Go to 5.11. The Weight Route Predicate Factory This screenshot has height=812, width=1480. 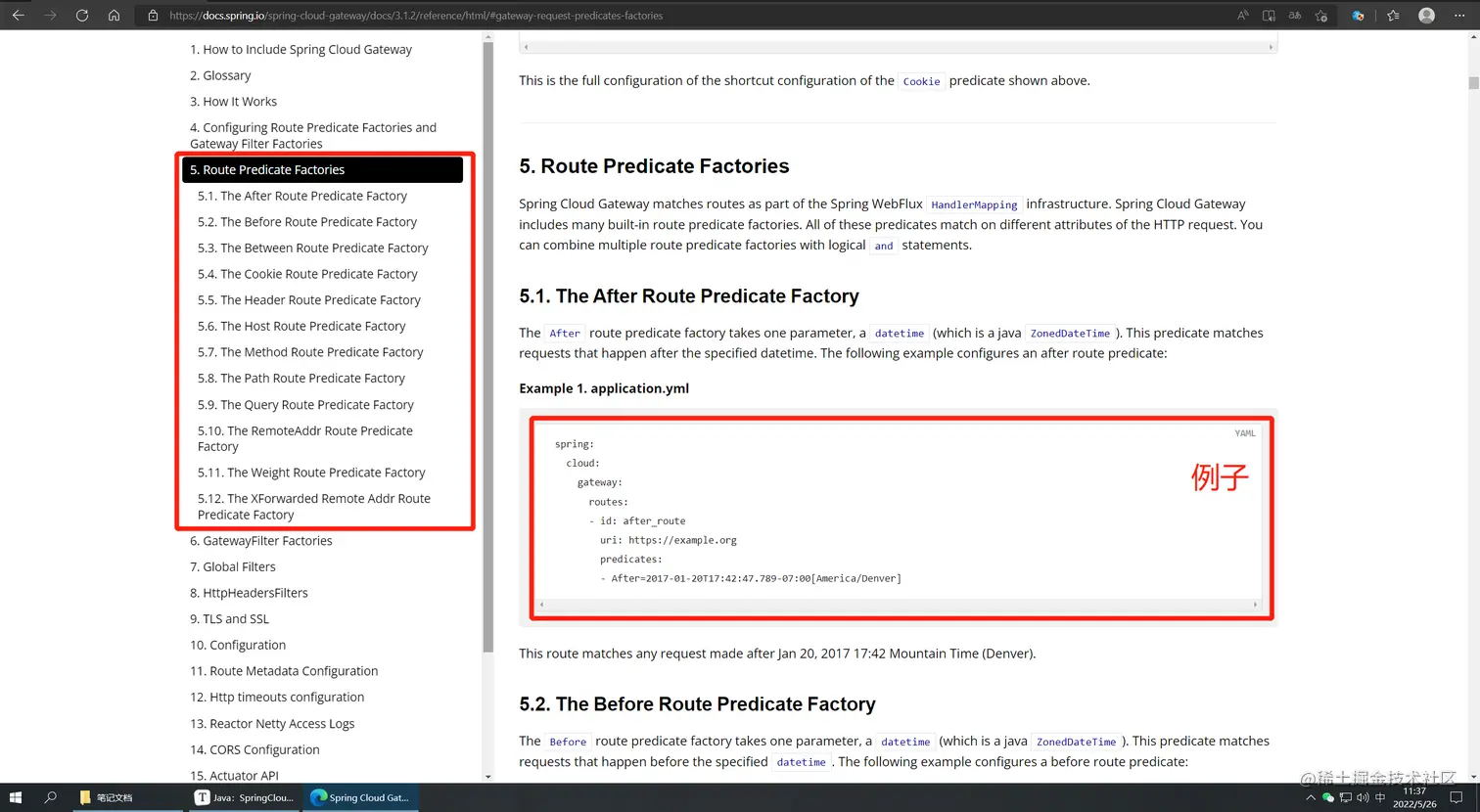pos(311,473)
